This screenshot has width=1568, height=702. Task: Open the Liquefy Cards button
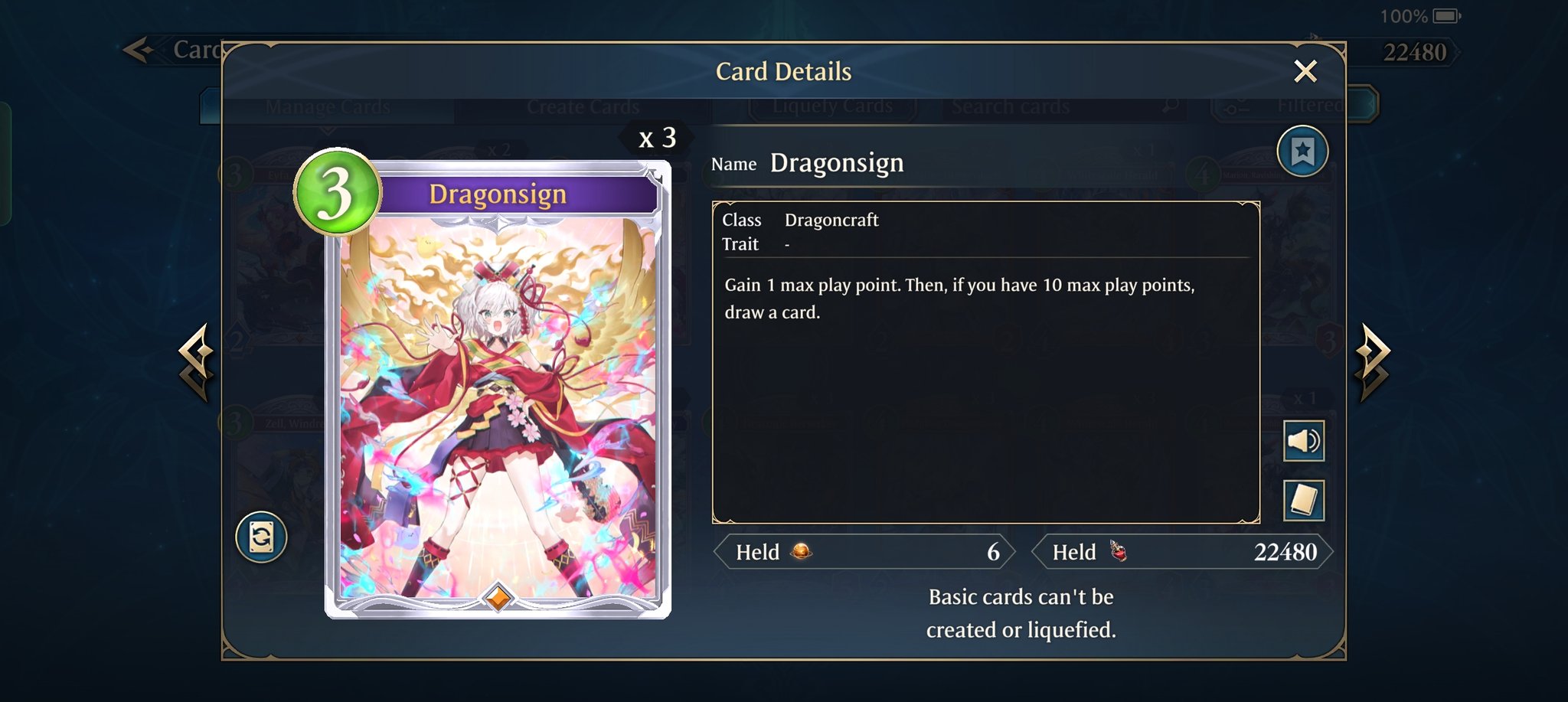832,106
